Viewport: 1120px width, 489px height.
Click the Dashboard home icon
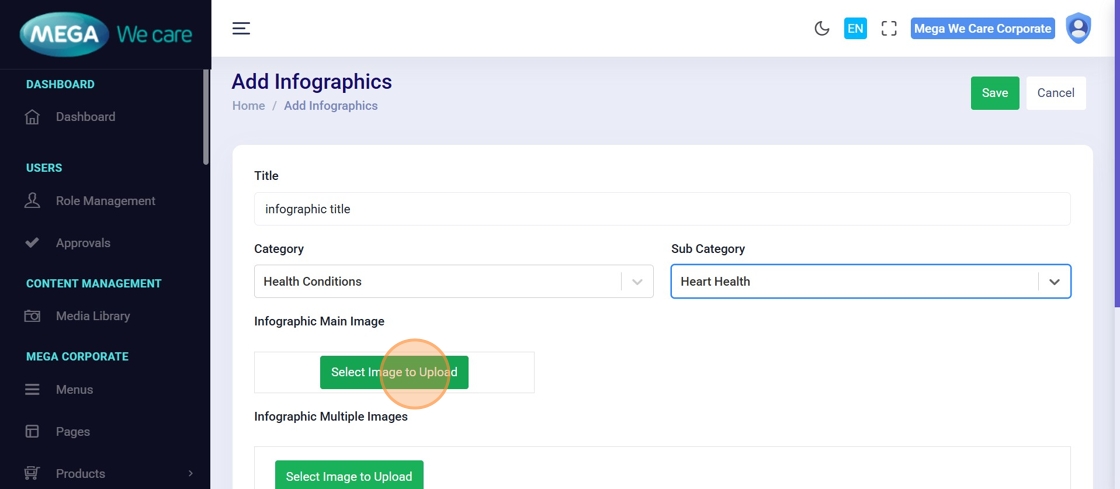coord(32,117)
